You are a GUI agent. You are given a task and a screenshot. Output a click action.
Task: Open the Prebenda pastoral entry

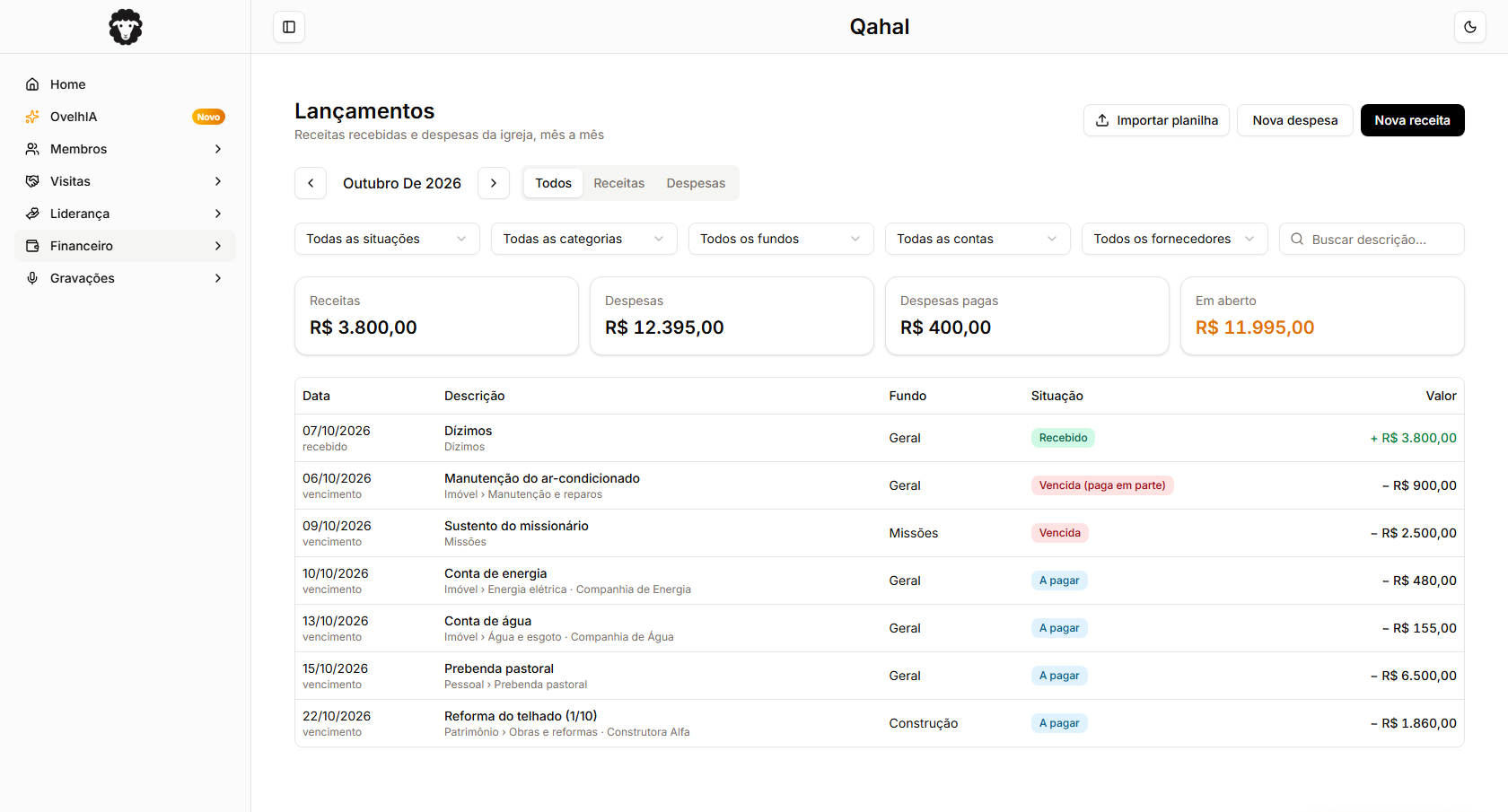880,676
